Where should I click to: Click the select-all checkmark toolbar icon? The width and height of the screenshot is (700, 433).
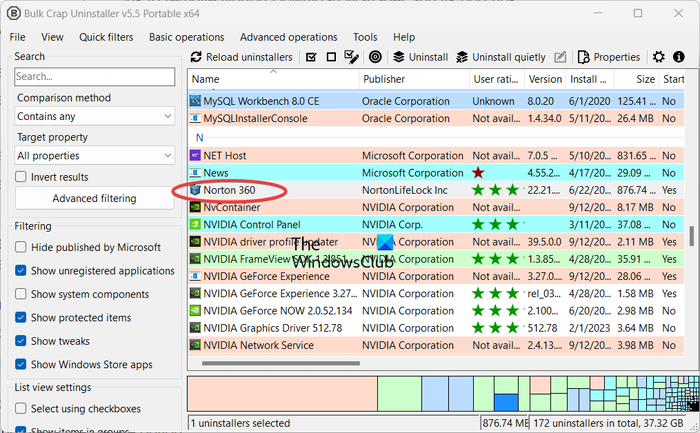[312, 57]
